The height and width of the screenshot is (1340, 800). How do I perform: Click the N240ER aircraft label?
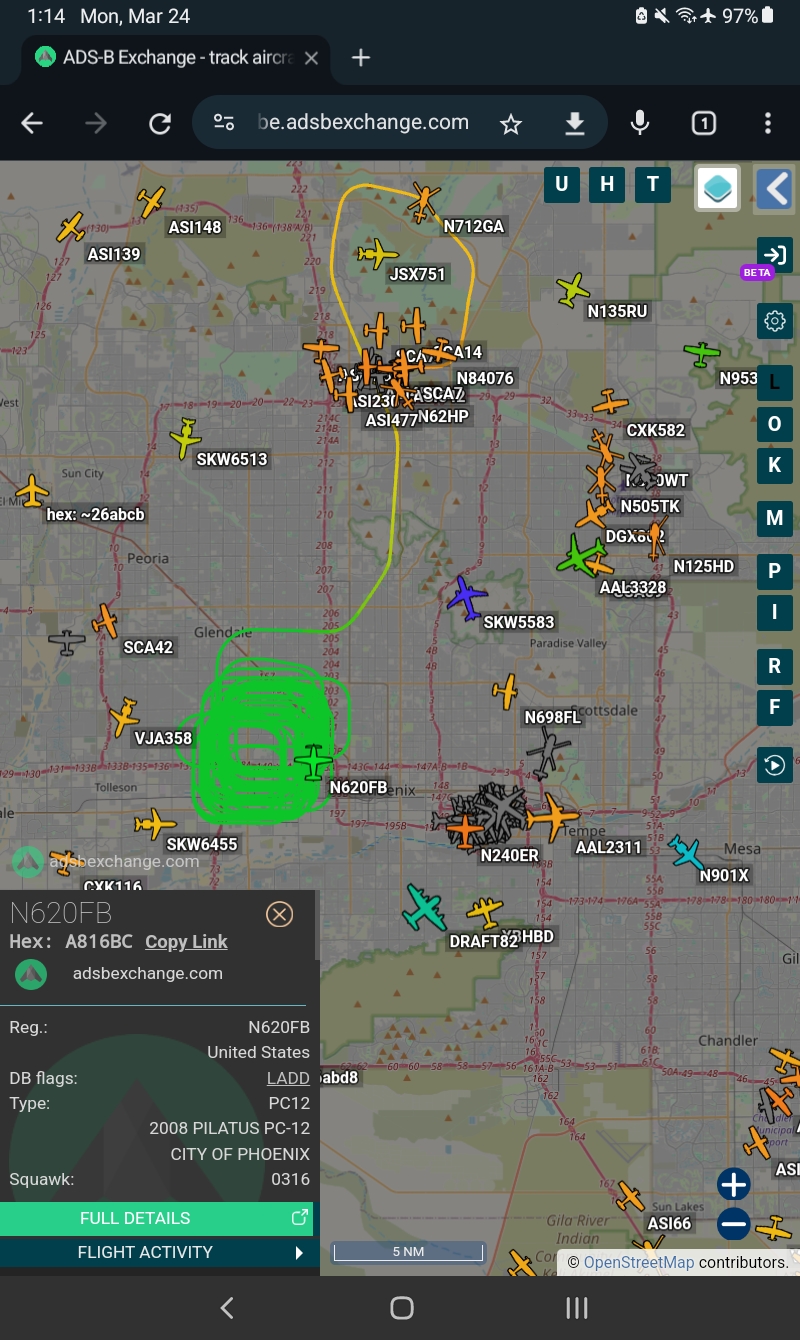(x=509, y=855)
